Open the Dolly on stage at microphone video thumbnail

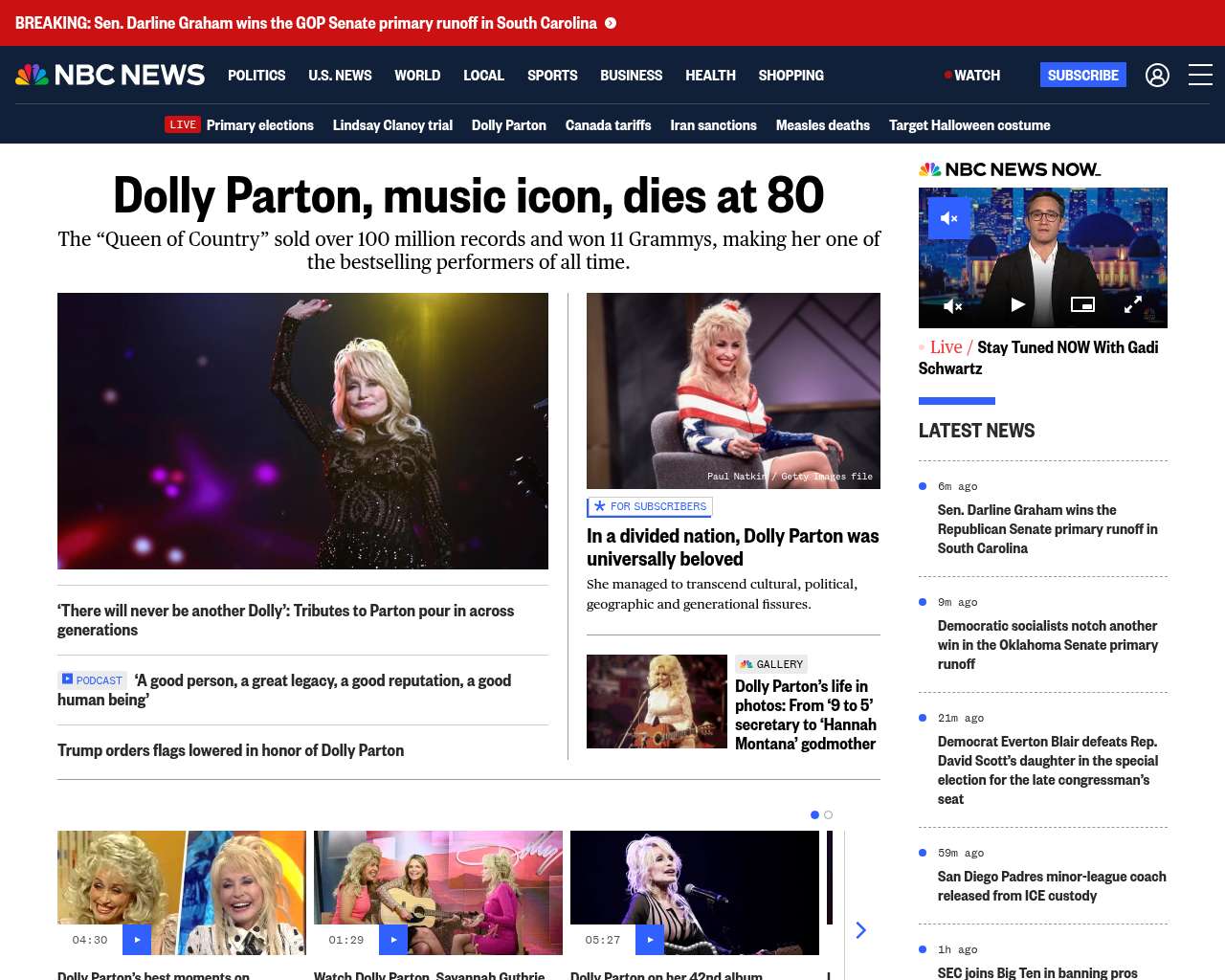point(695,893)
